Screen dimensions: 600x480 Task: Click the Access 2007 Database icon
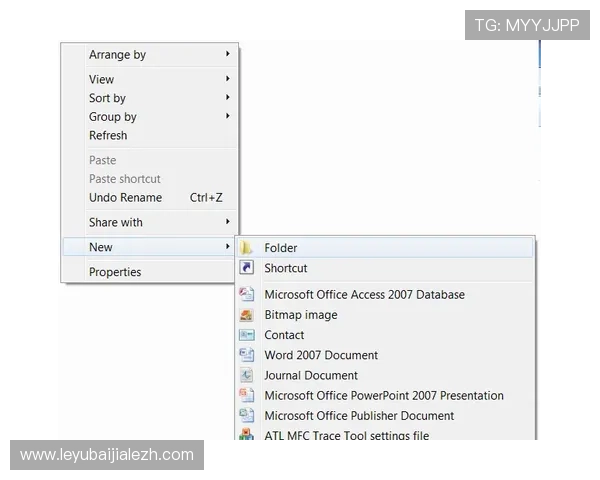pos(247,294)
